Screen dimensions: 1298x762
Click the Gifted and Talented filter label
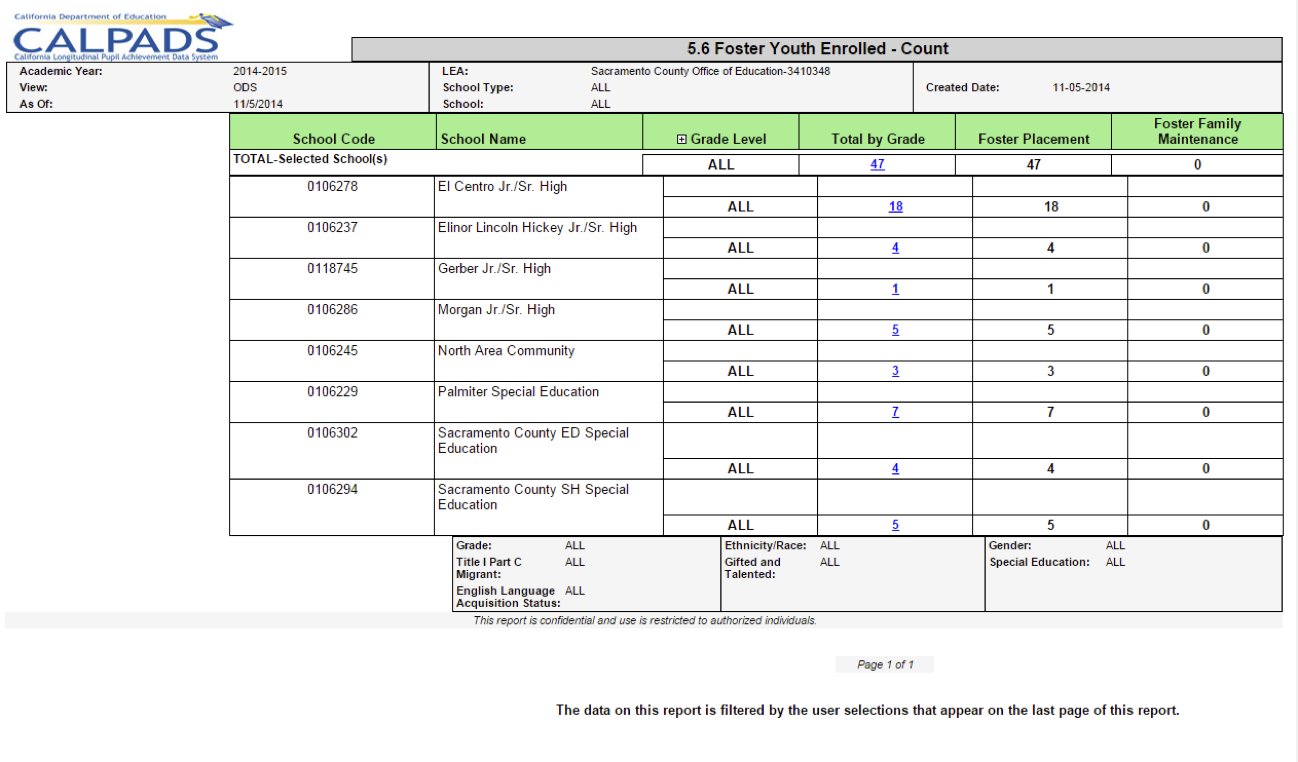point(752,568)
